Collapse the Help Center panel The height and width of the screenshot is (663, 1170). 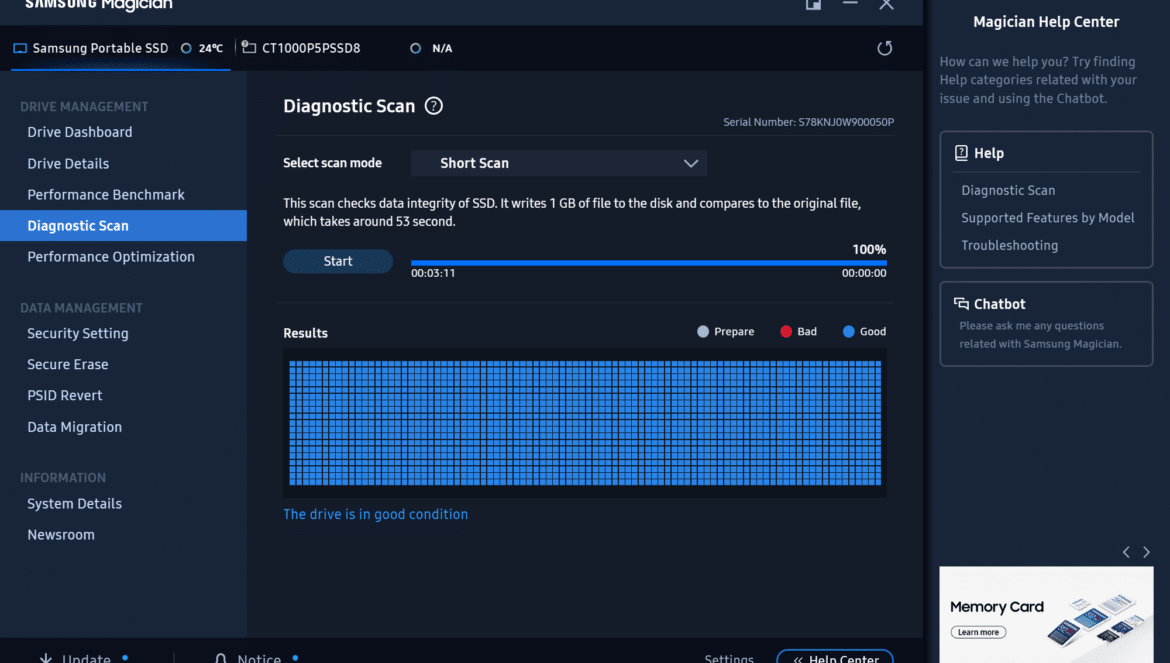pos(835,656)
